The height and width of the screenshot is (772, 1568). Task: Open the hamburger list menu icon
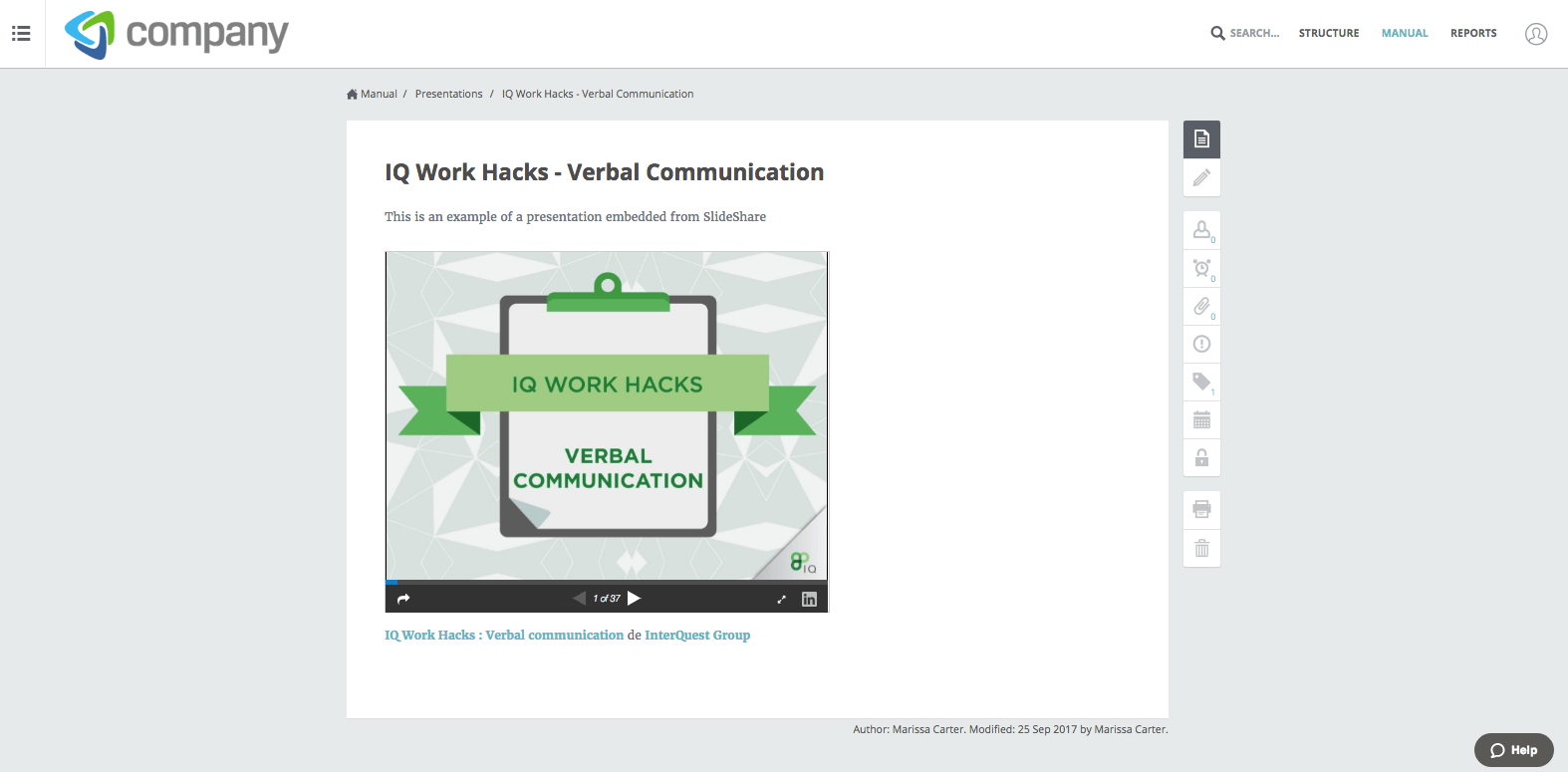pos(21,34)
